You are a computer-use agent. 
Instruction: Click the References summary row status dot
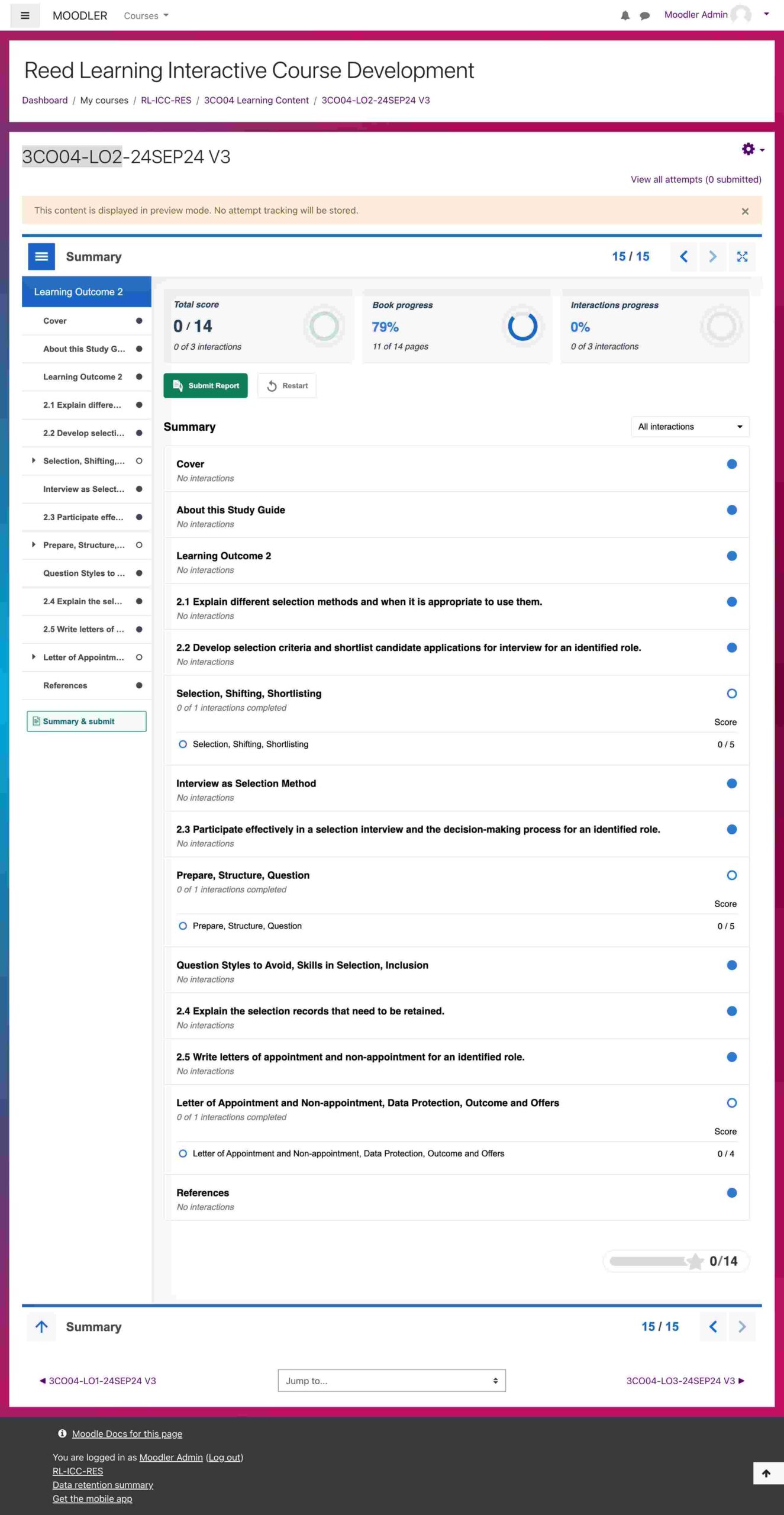pos(732,1193)
